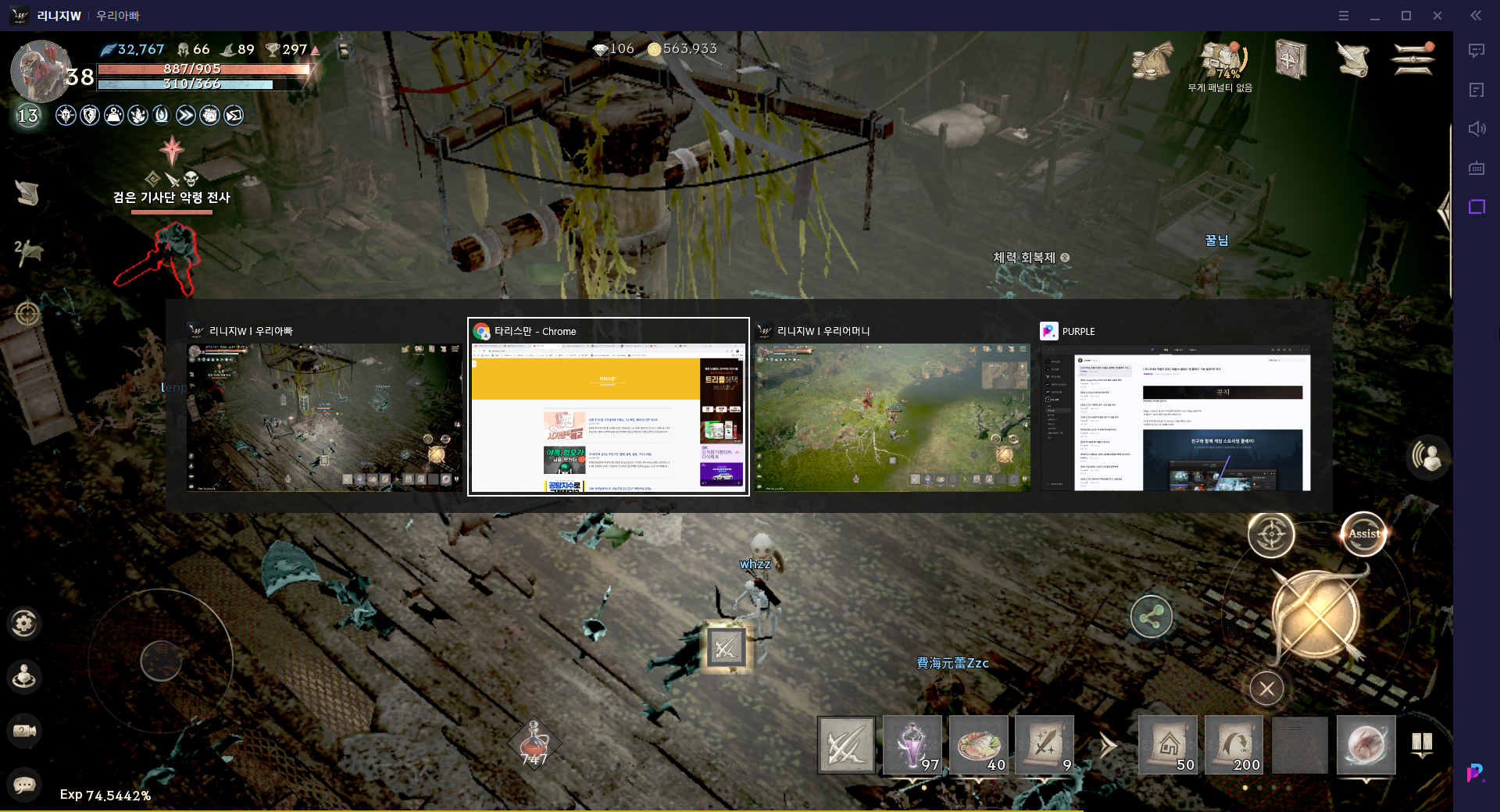Toggle the quick slot bar fold icon
This screenshot has height=812, width=1500.
(x=1422, y=744)
